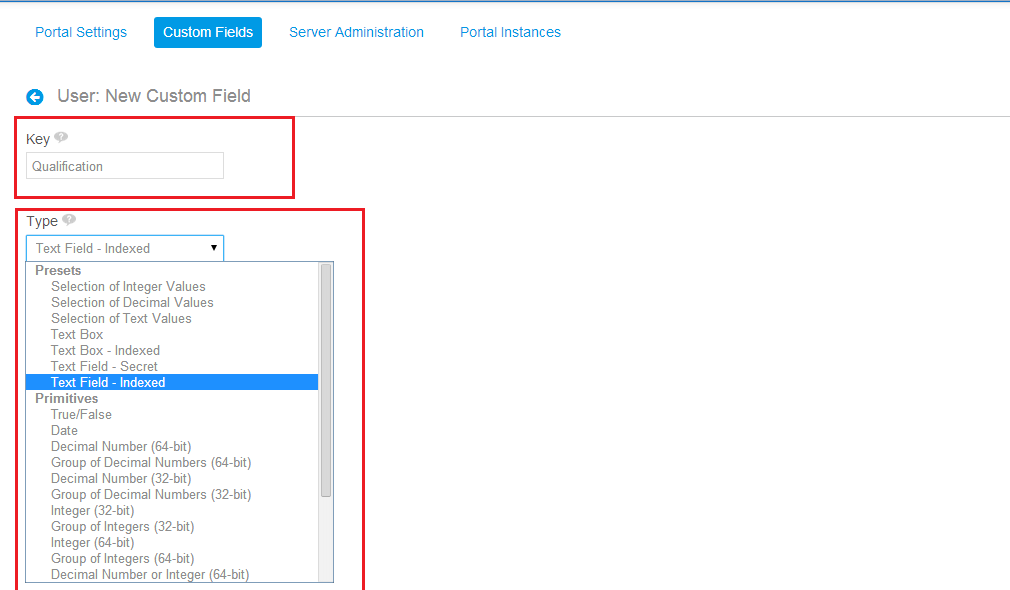Select Integer (64-bit) type
1010x590 pixels.
172,542
